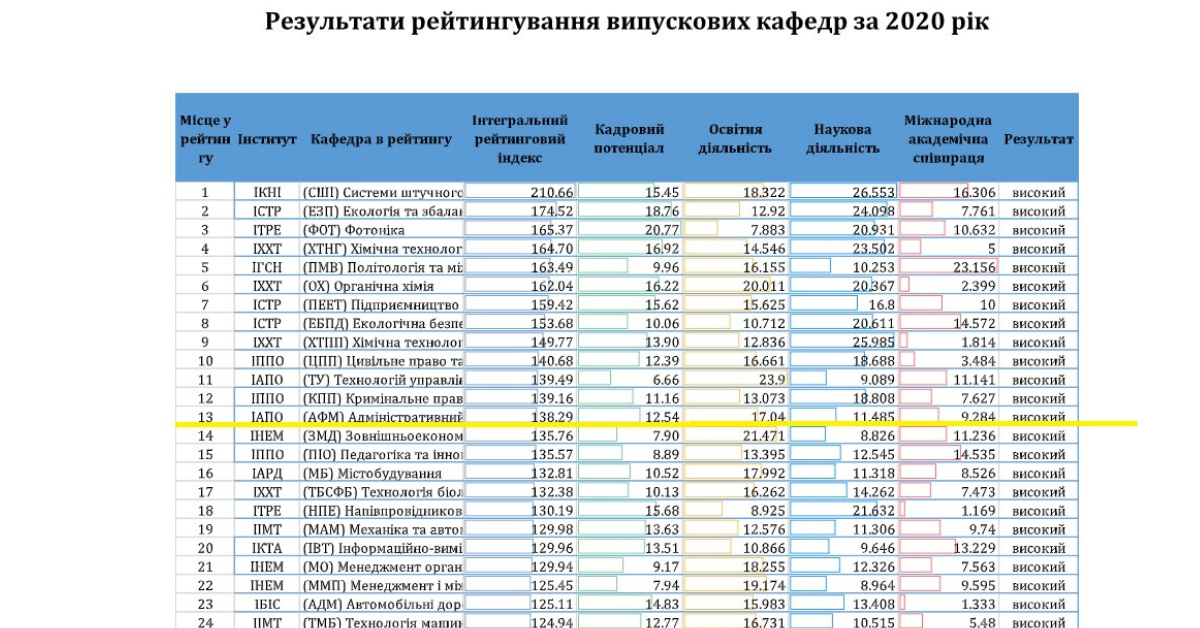Click the 'Інтегральний рейтинговий індекс' header
Viewport: 1200px width, 628px height.
[x=520, y=139]
